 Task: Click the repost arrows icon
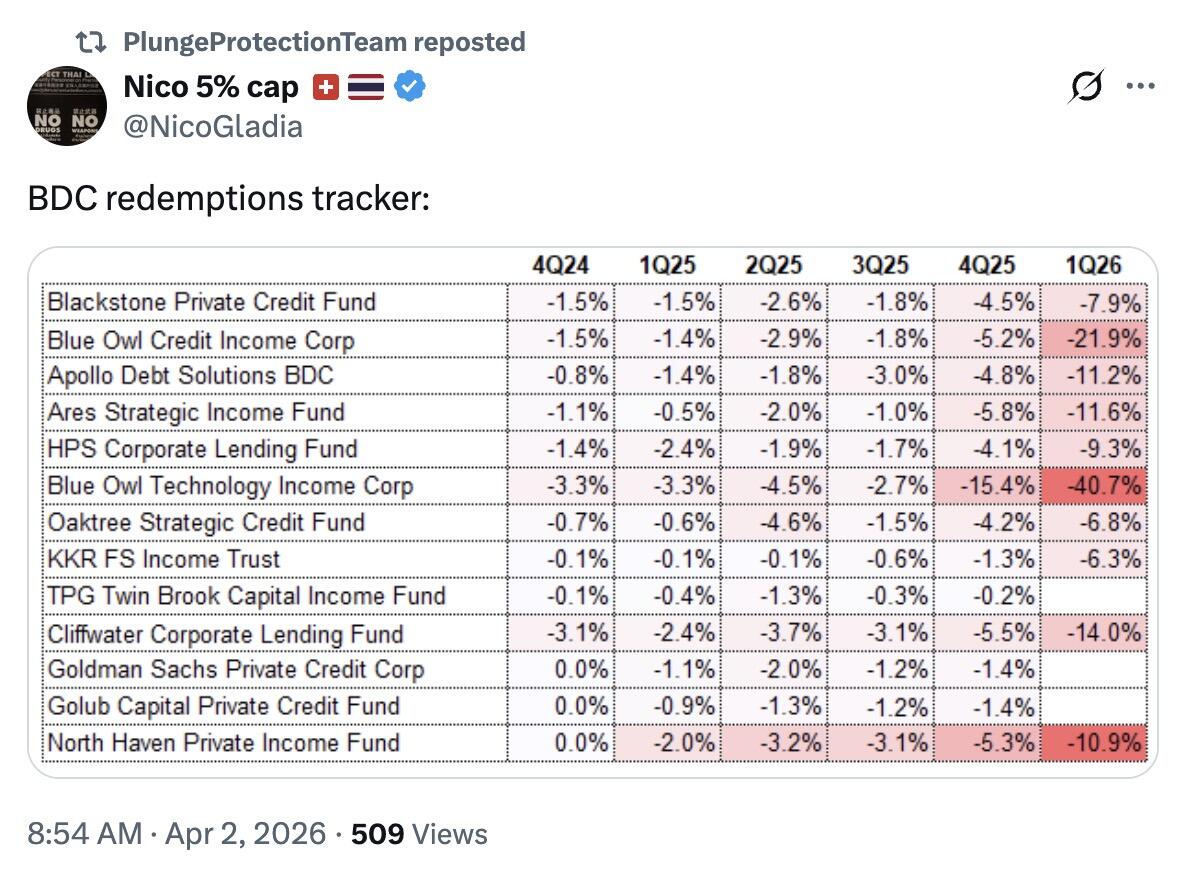click(x=92, y=42)
